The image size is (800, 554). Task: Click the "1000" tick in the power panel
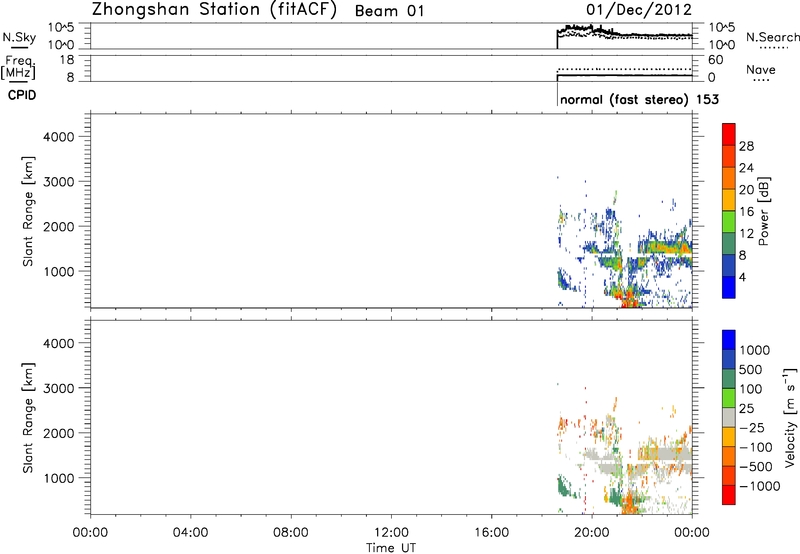(58, 271)
